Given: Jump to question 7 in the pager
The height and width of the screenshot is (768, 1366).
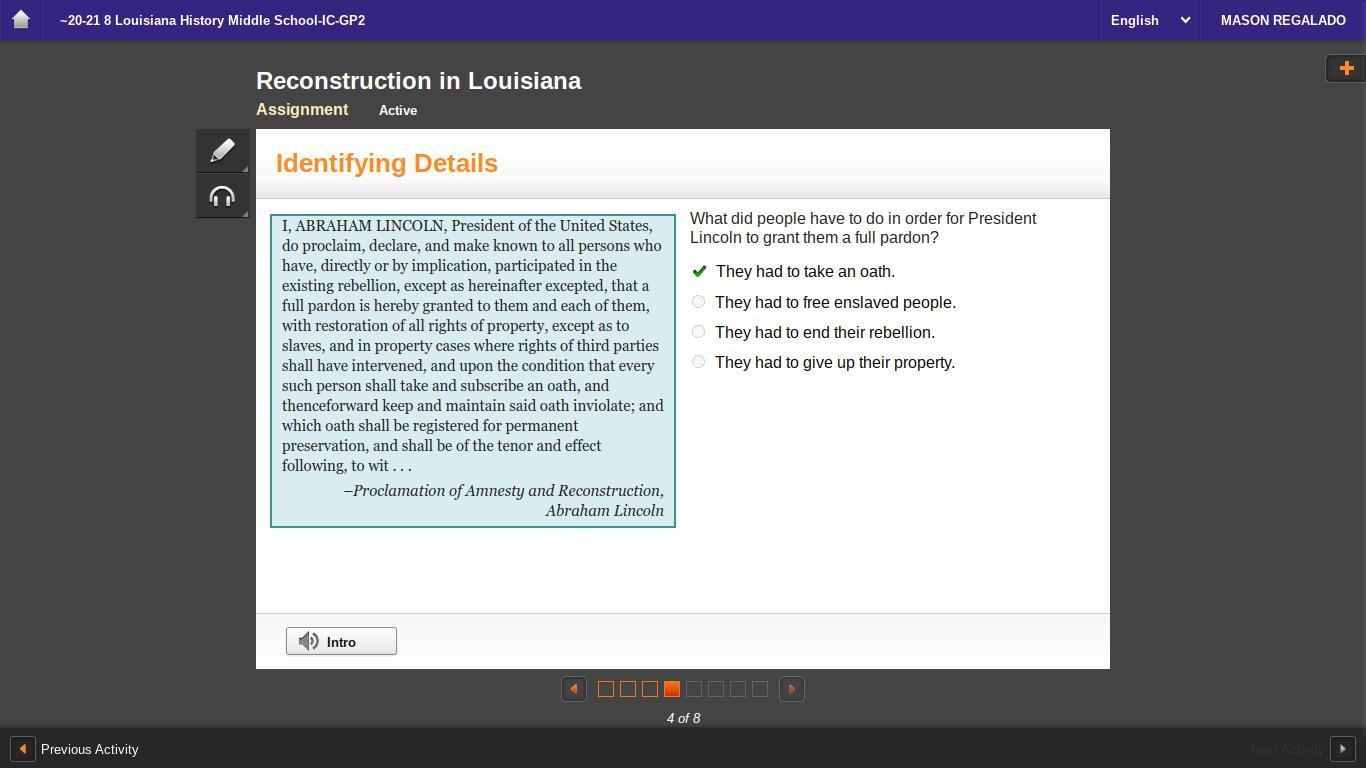Looking at the screenshot, I should tap(738, 689).
